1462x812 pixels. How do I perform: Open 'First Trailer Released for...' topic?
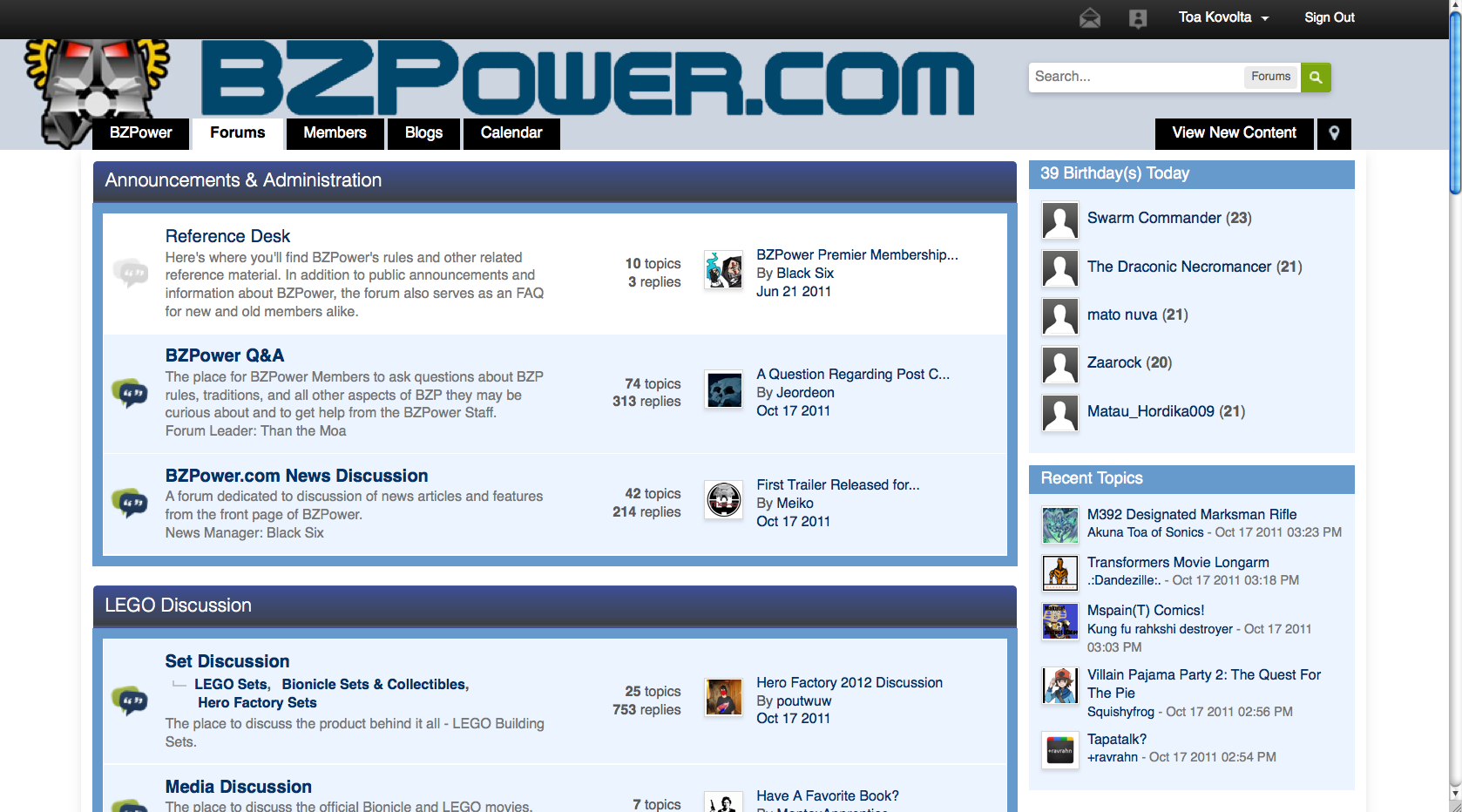point(838,485)
